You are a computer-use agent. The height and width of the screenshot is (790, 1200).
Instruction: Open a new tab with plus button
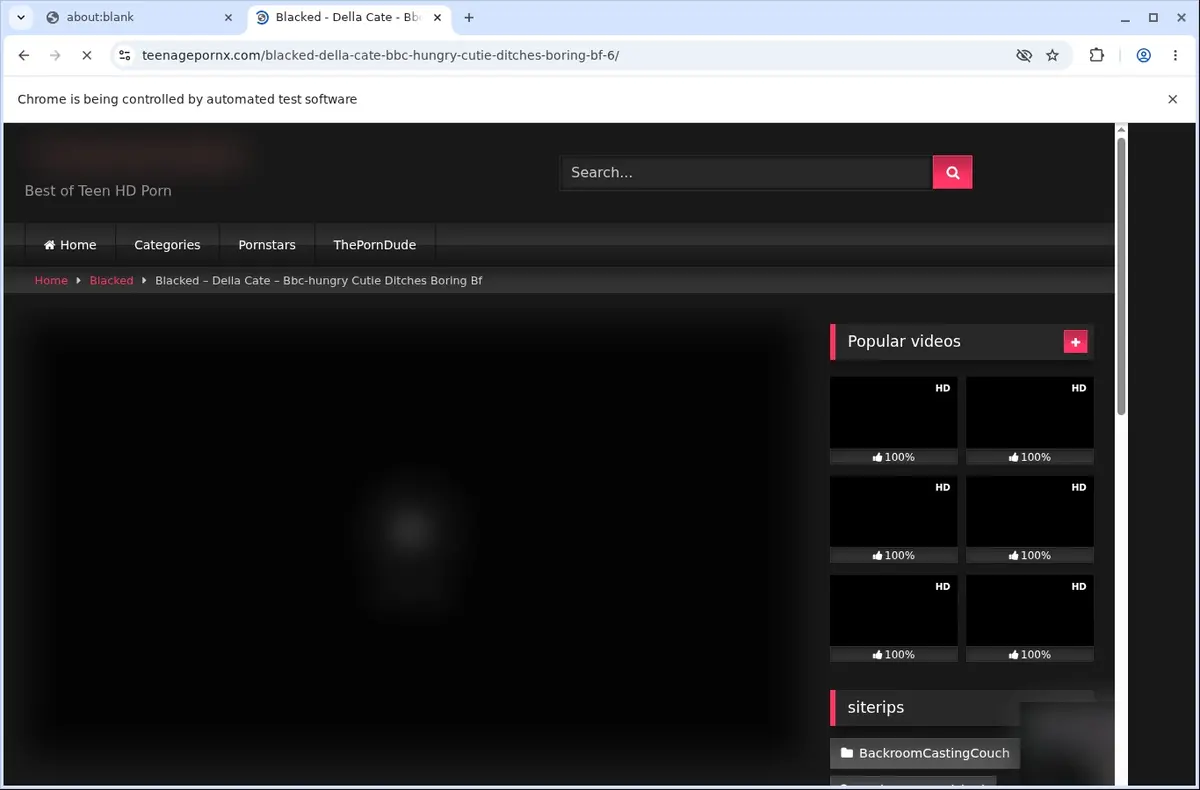point(469,17)
